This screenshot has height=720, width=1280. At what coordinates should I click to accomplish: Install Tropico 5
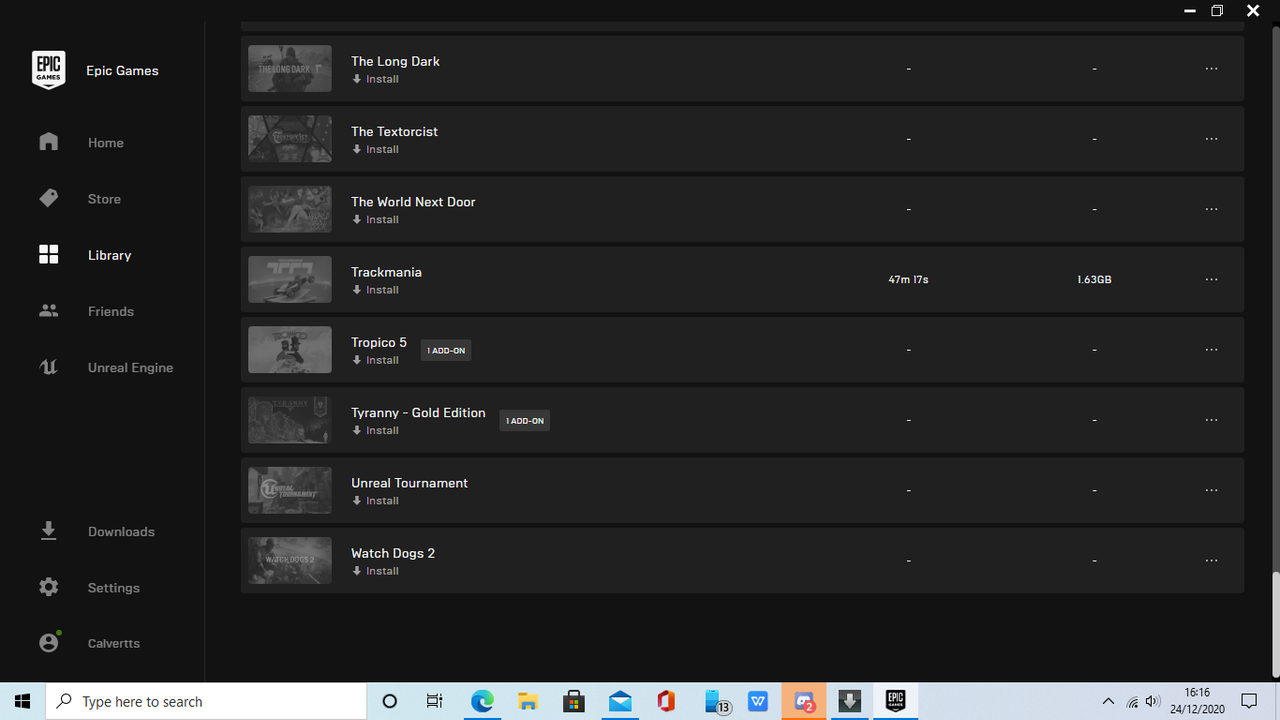click(375, 360)
